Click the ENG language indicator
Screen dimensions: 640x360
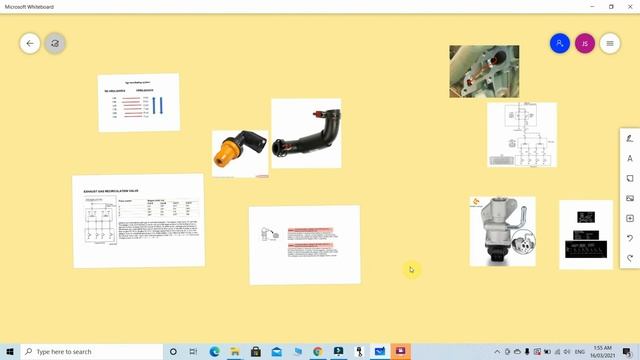coord(580,351)
